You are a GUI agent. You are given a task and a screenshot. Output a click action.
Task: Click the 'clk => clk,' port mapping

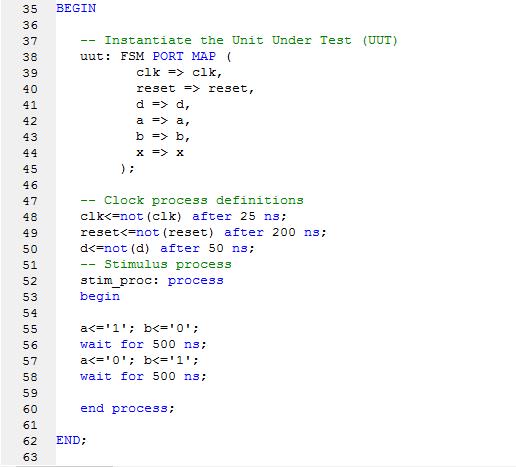(179, 72)
